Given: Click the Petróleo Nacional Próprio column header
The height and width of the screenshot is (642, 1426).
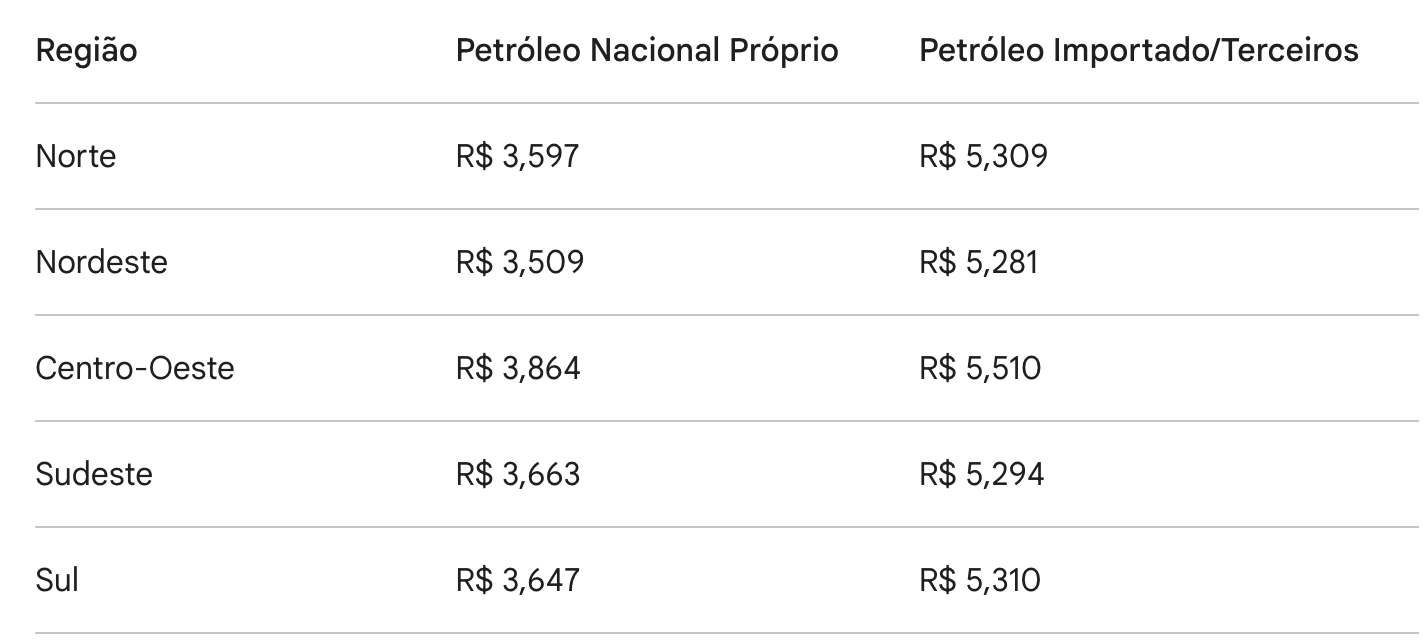Looking at the screenshot, I should (x=646, y=51).
